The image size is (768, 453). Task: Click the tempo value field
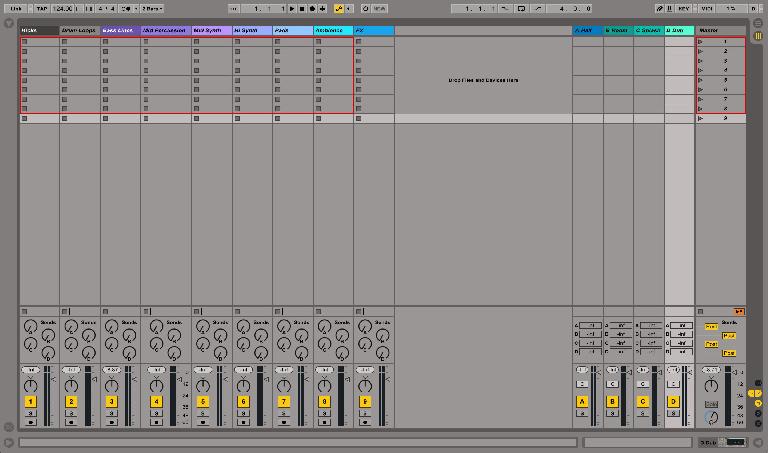[62, 8]
